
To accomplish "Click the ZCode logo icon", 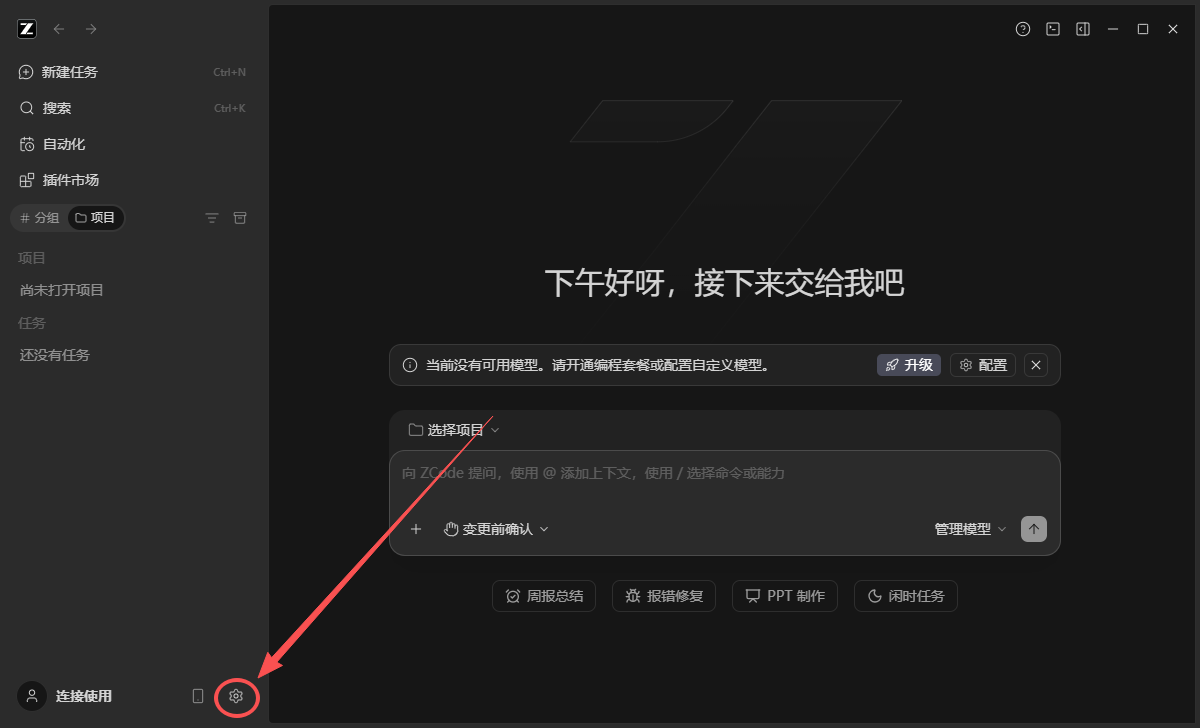I will tap(27, 29).
